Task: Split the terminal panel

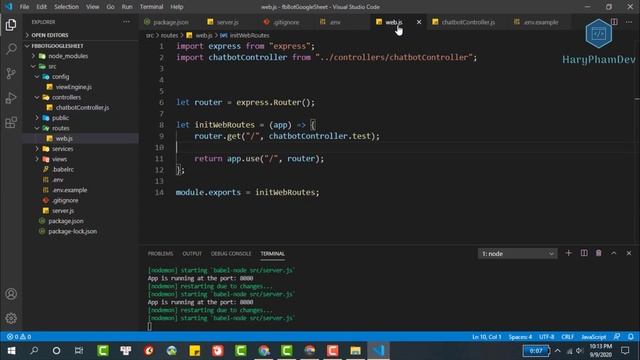Action: click(584, 253)
